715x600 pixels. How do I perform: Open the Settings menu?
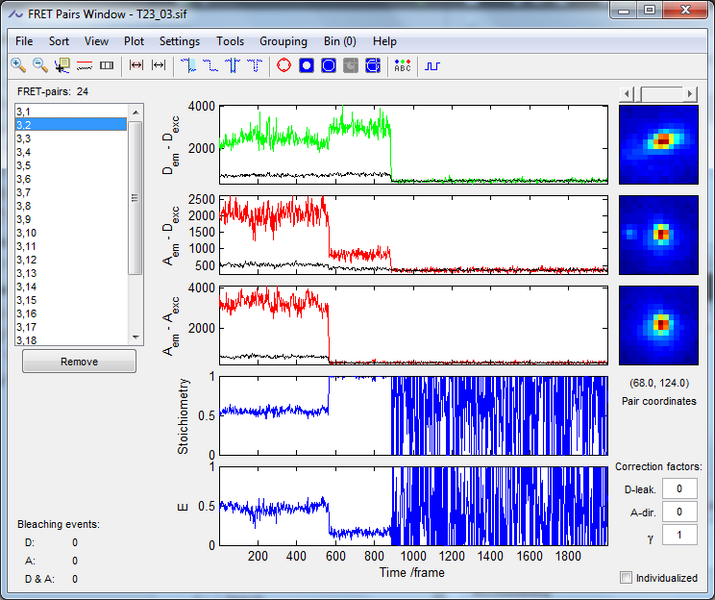point(179,41)
